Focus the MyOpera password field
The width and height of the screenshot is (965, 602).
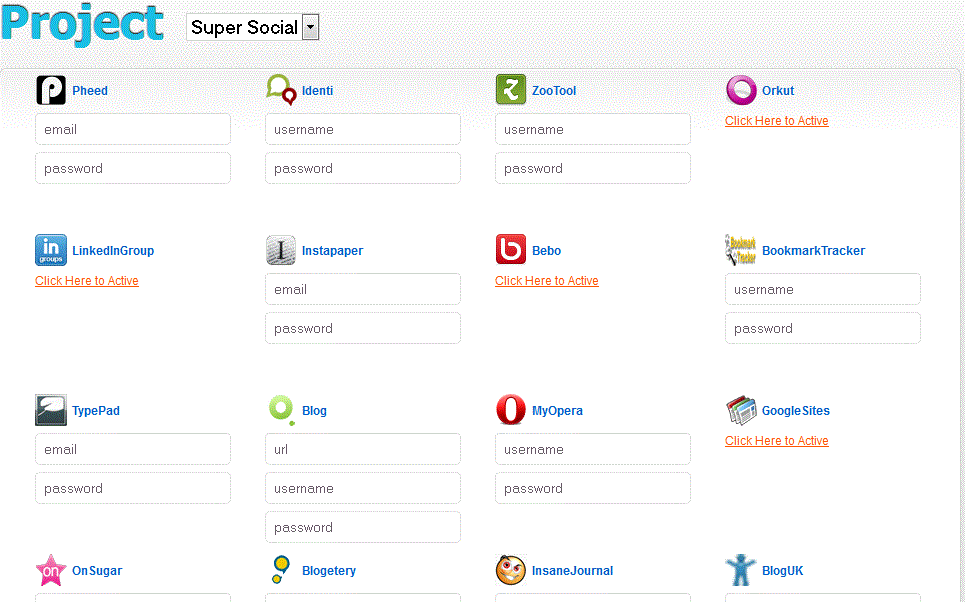tap(593, 488)
